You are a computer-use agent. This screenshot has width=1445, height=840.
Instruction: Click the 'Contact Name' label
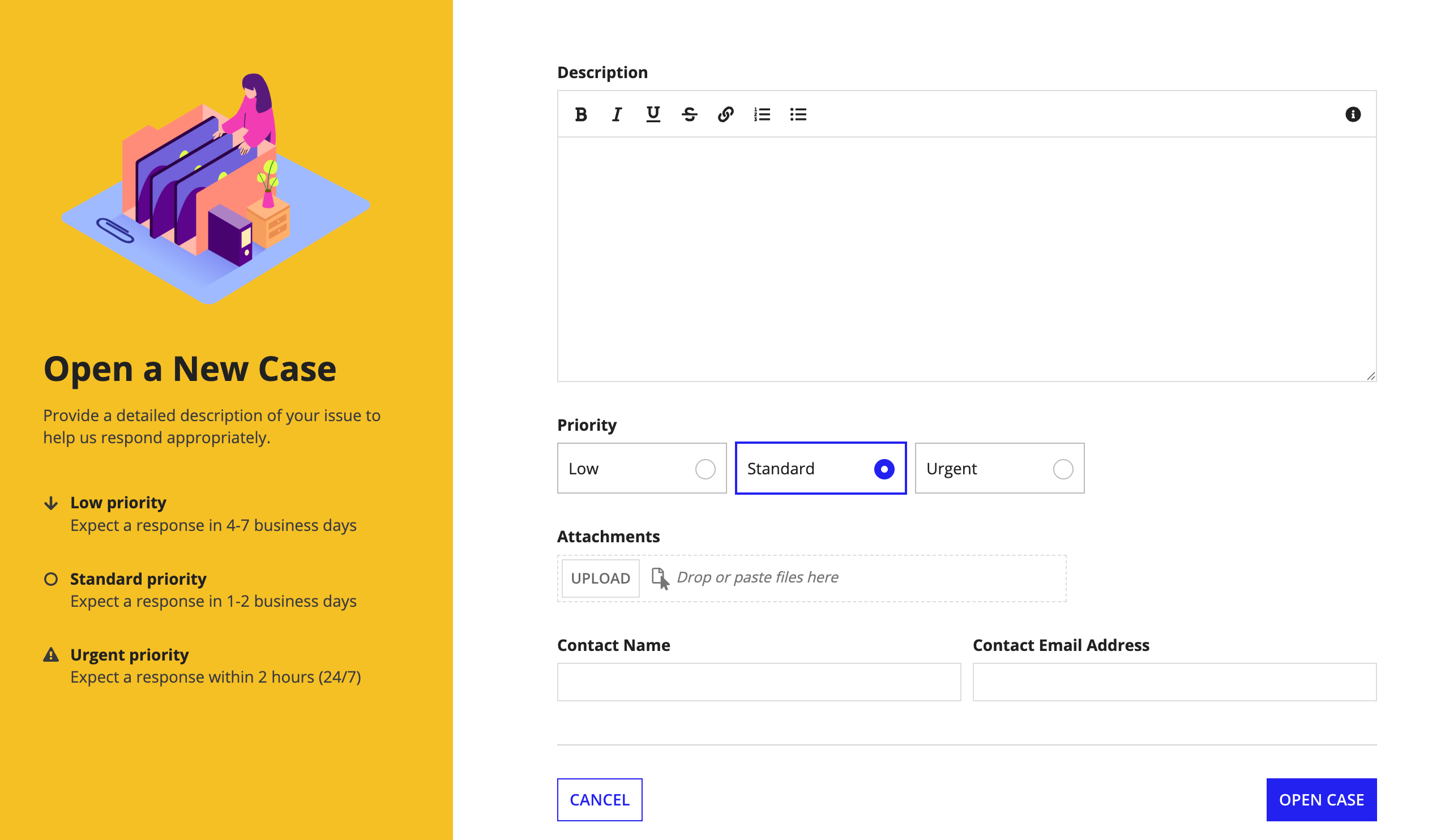[614, 645]
